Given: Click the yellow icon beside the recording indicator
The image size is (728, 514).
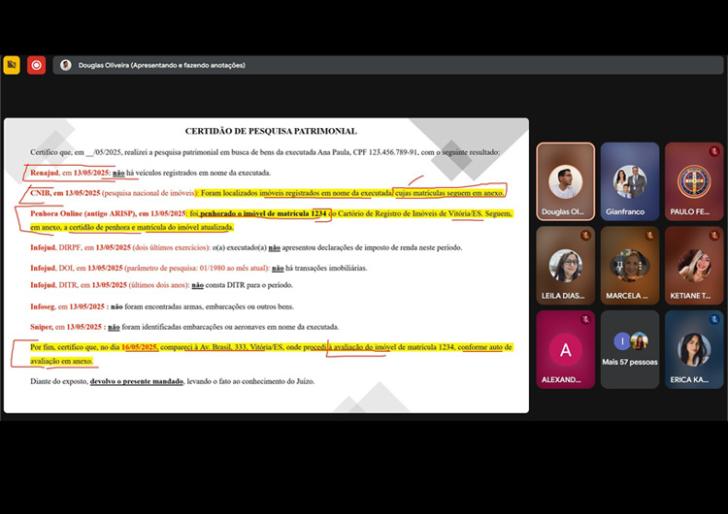Looking at the screenshot, I should 12,65.
